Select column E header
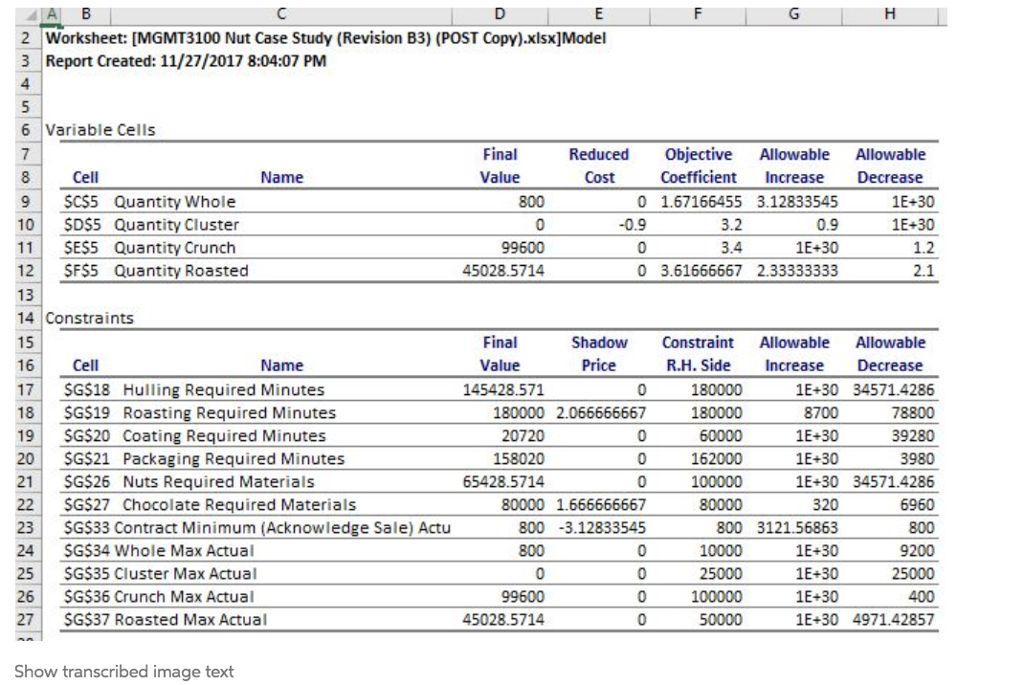 (x=599, y=15)
